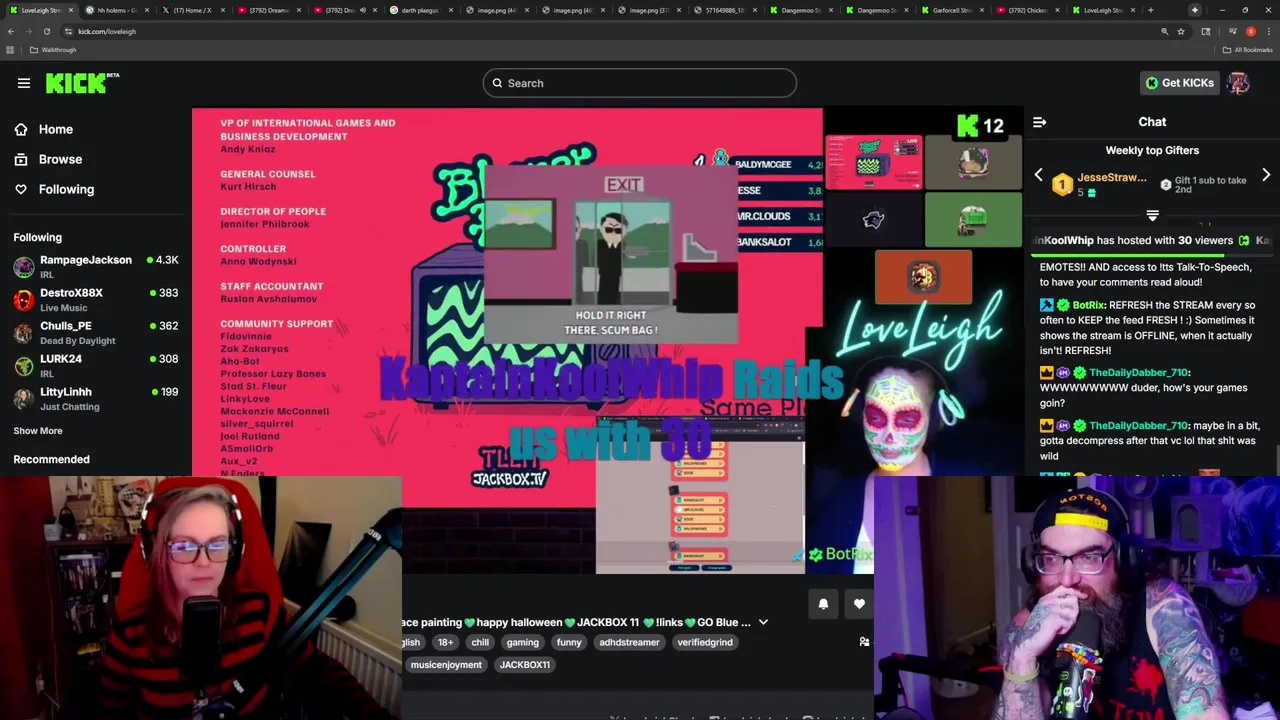Click the JACKBOX11 tag
The width and height of the screenshot is (1280, 720).
[x=525, y=664]
